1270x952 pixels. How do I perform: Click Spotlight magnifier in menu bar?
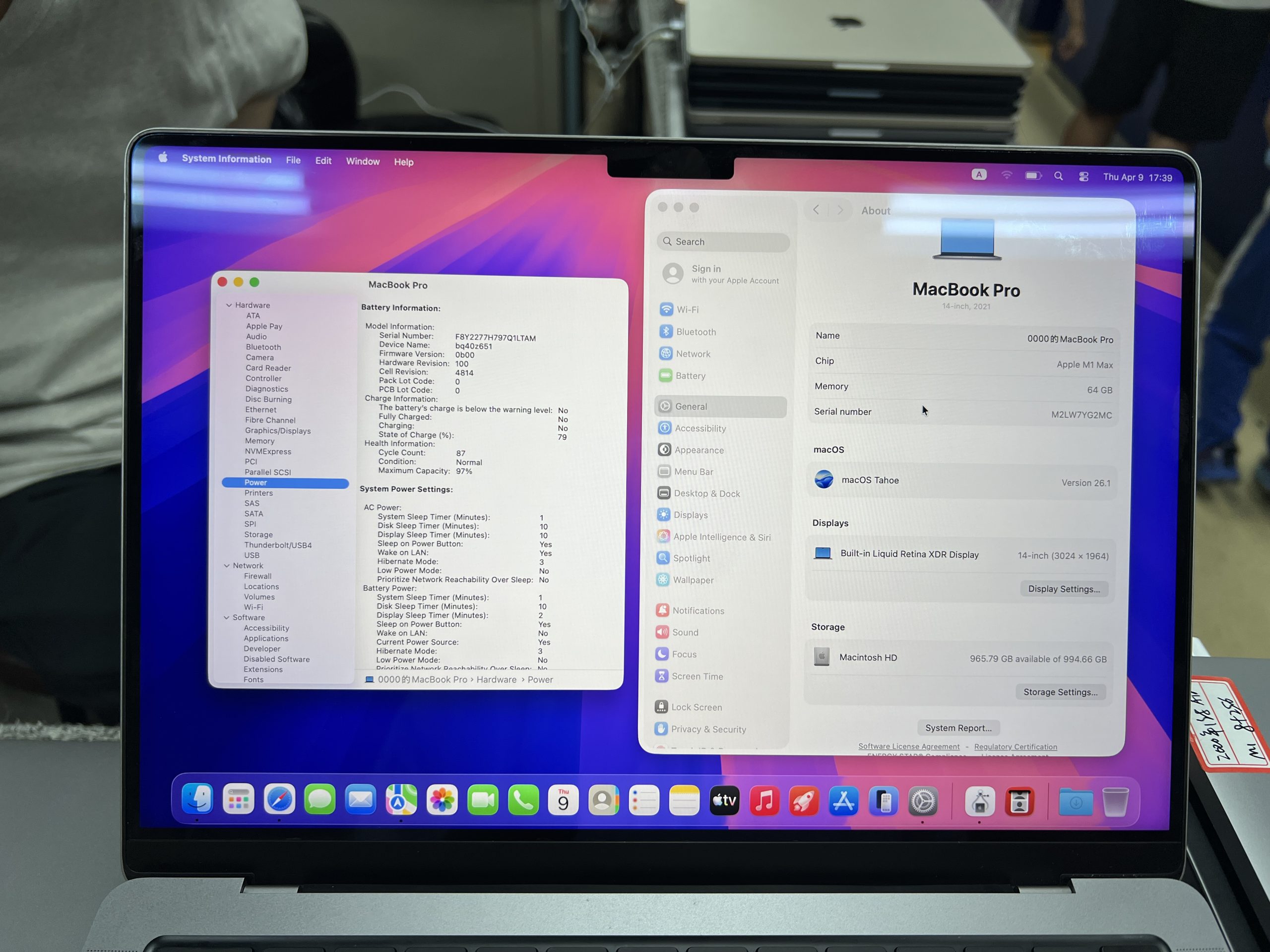tap(1058, 176)
